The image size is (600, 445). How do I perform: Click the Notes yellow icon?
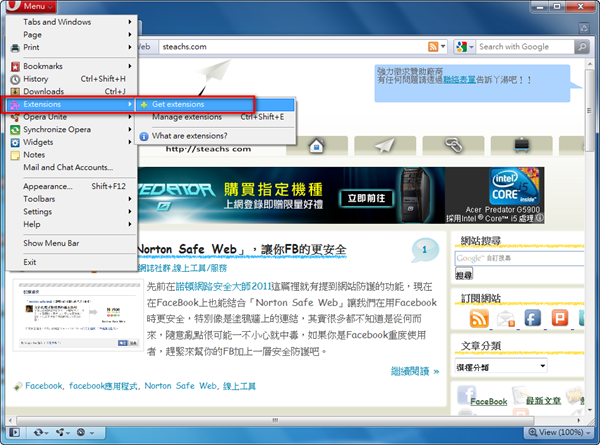pyautogui.click(x=15, y=155)
